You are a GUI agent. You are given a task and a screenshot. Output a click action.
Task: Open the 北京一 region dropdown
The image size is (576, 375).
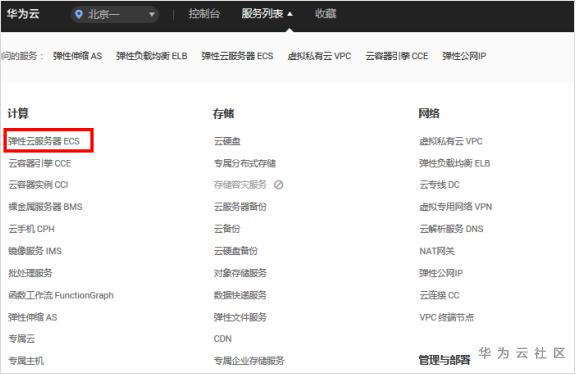pos(115,14)
